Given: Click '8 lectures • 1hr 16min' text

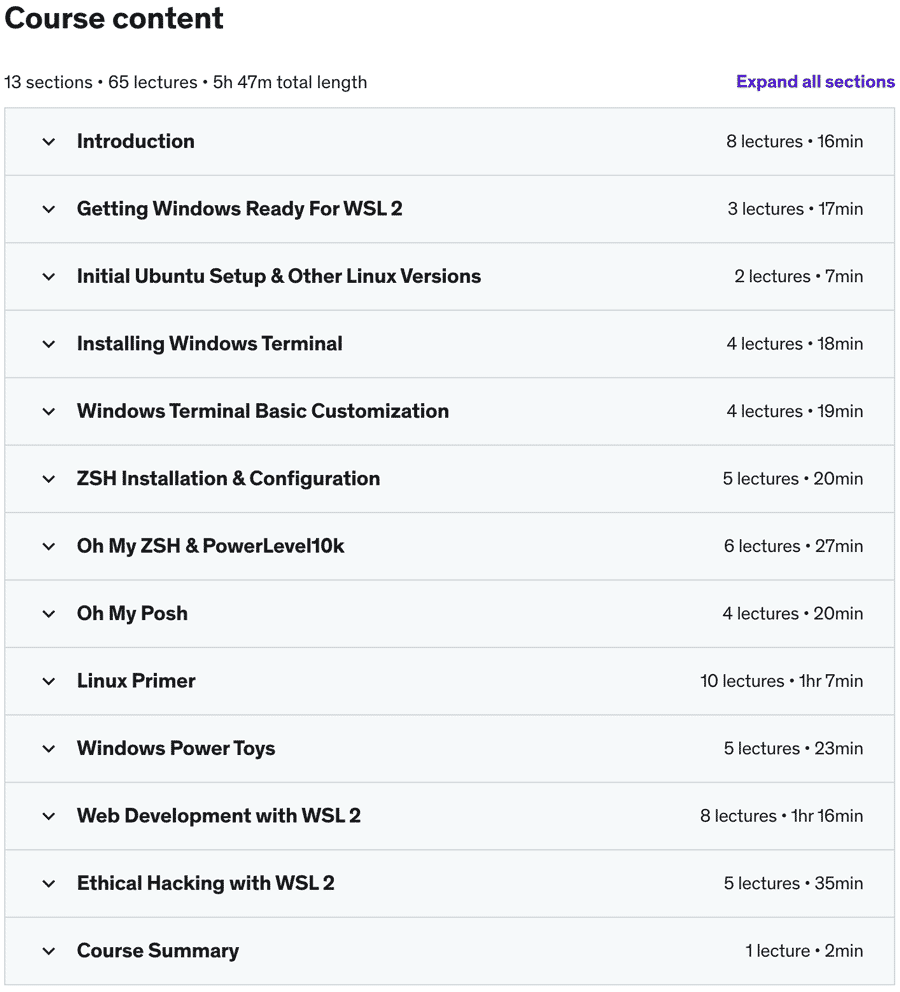Looking at the screenshot, I should pos(782,816).
